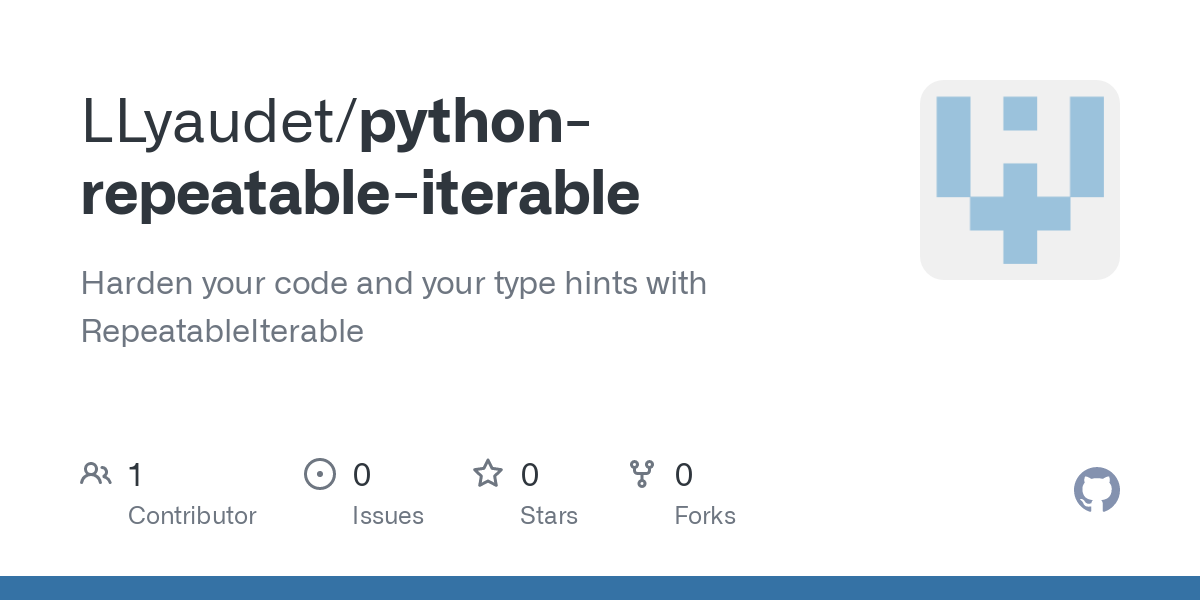This screenshot has height=600, width=1200.
Task: Click the word RepeatableIterable in description
Action: [222, 331]
